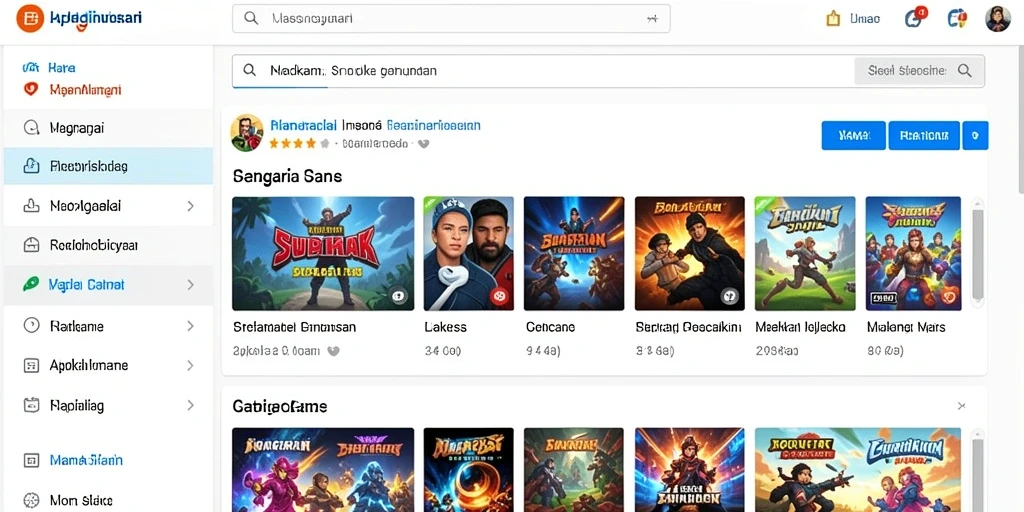Click the star rating under publisher name

pos(299,143)
